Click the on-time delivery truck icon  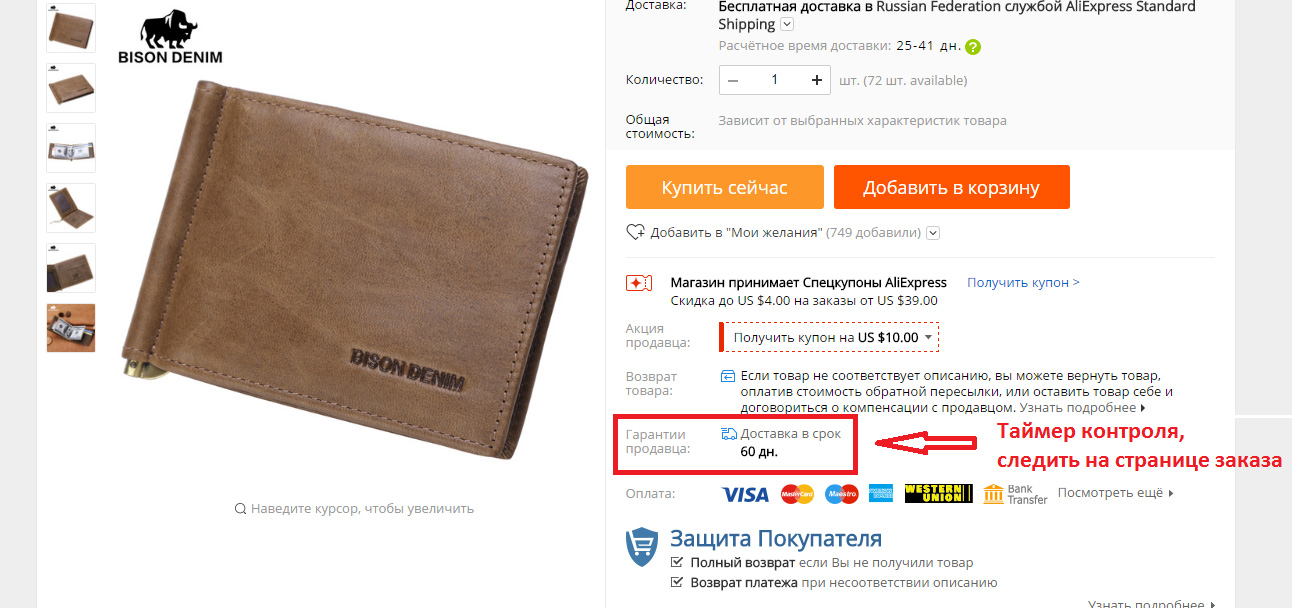pos(729,434)
